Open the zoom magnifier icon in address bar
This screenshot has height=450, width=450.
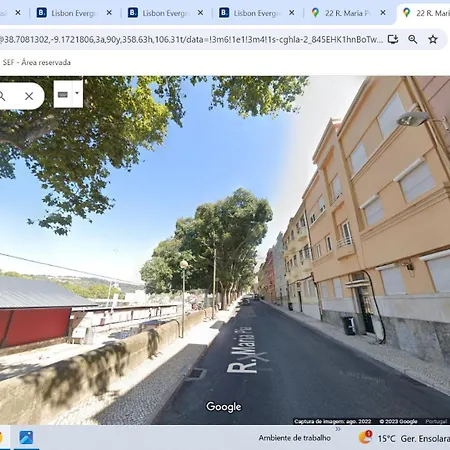click(413, 39)
